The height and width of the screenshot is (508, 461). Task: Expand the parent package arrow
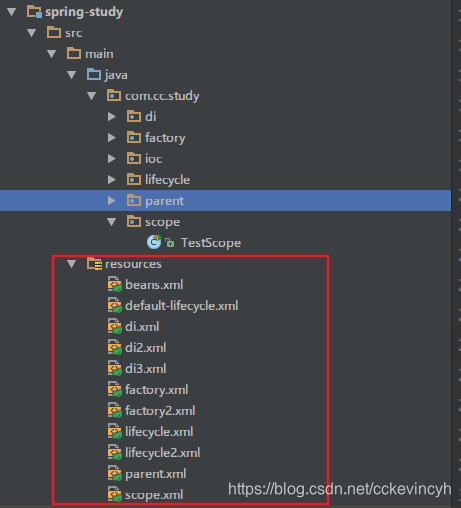(112, 201)
